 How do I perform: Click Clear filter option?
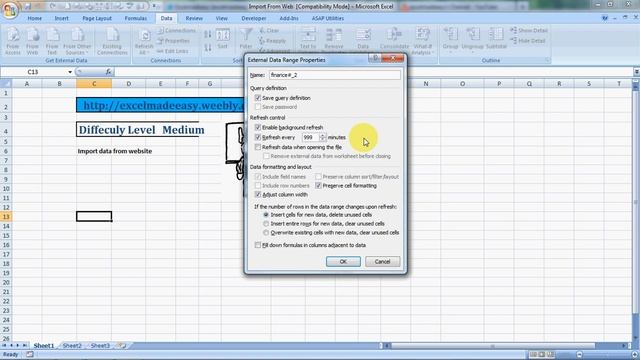pyautogui.click(x=269, y=31)
